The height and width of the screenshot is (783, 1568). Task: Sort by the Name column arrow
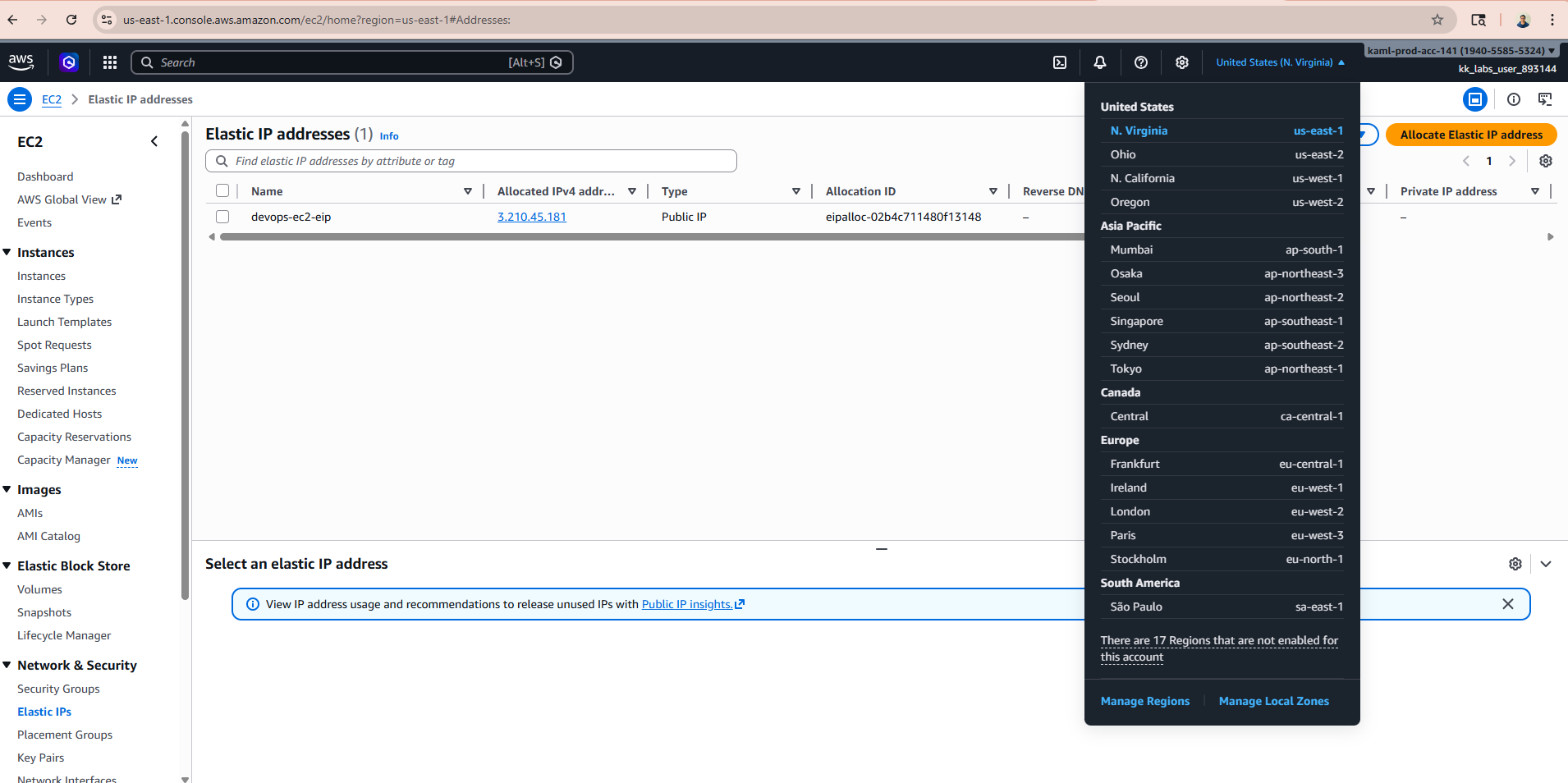click(x=468, y=191)
